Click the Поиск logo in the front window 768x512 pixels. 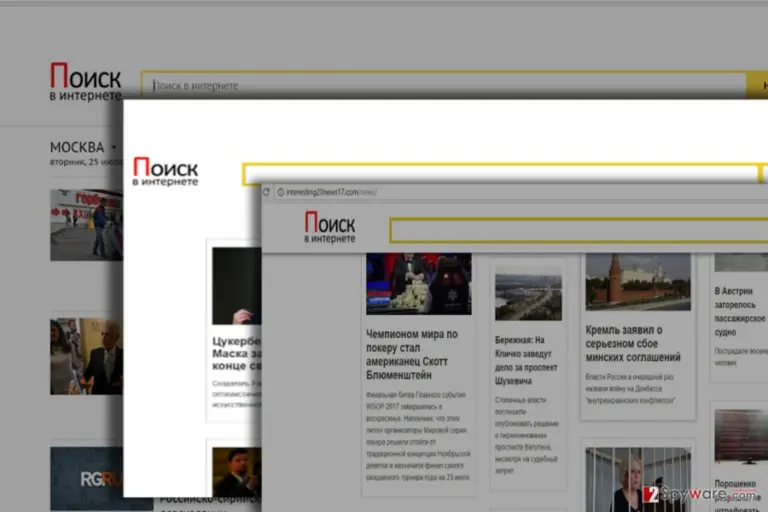tap(330, 227)
